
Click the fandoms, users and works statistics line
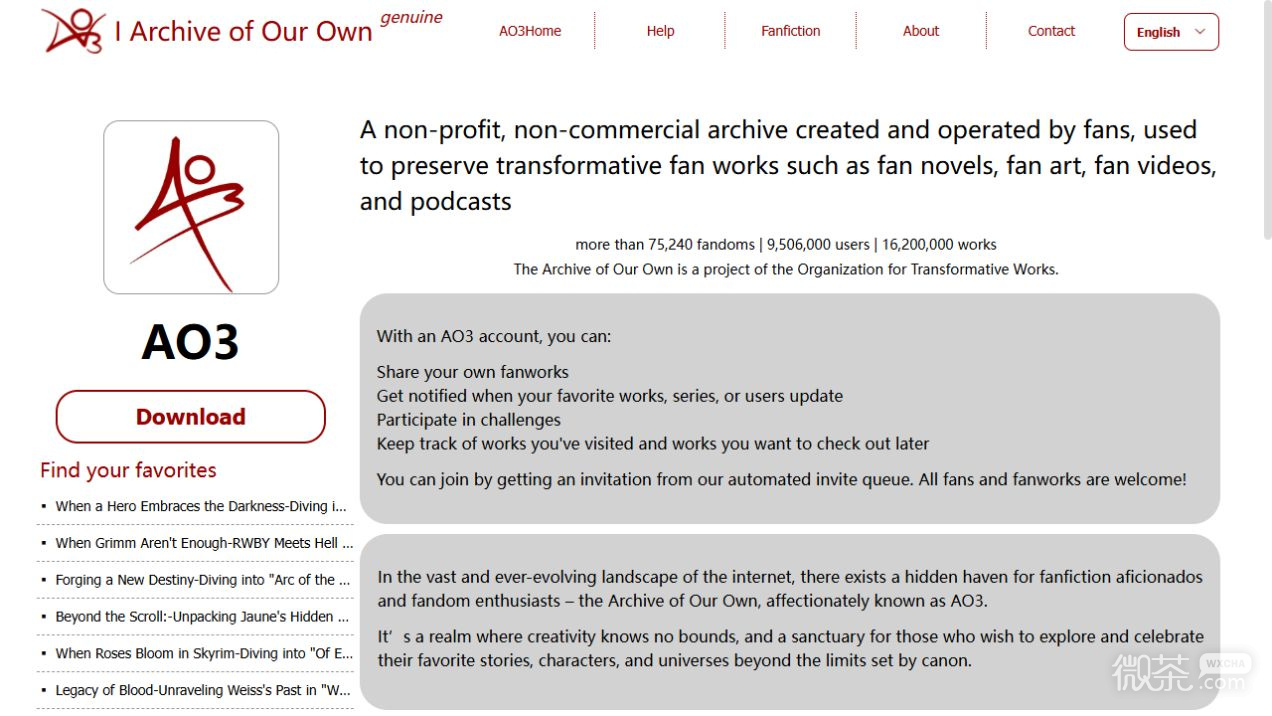[786, 244]
